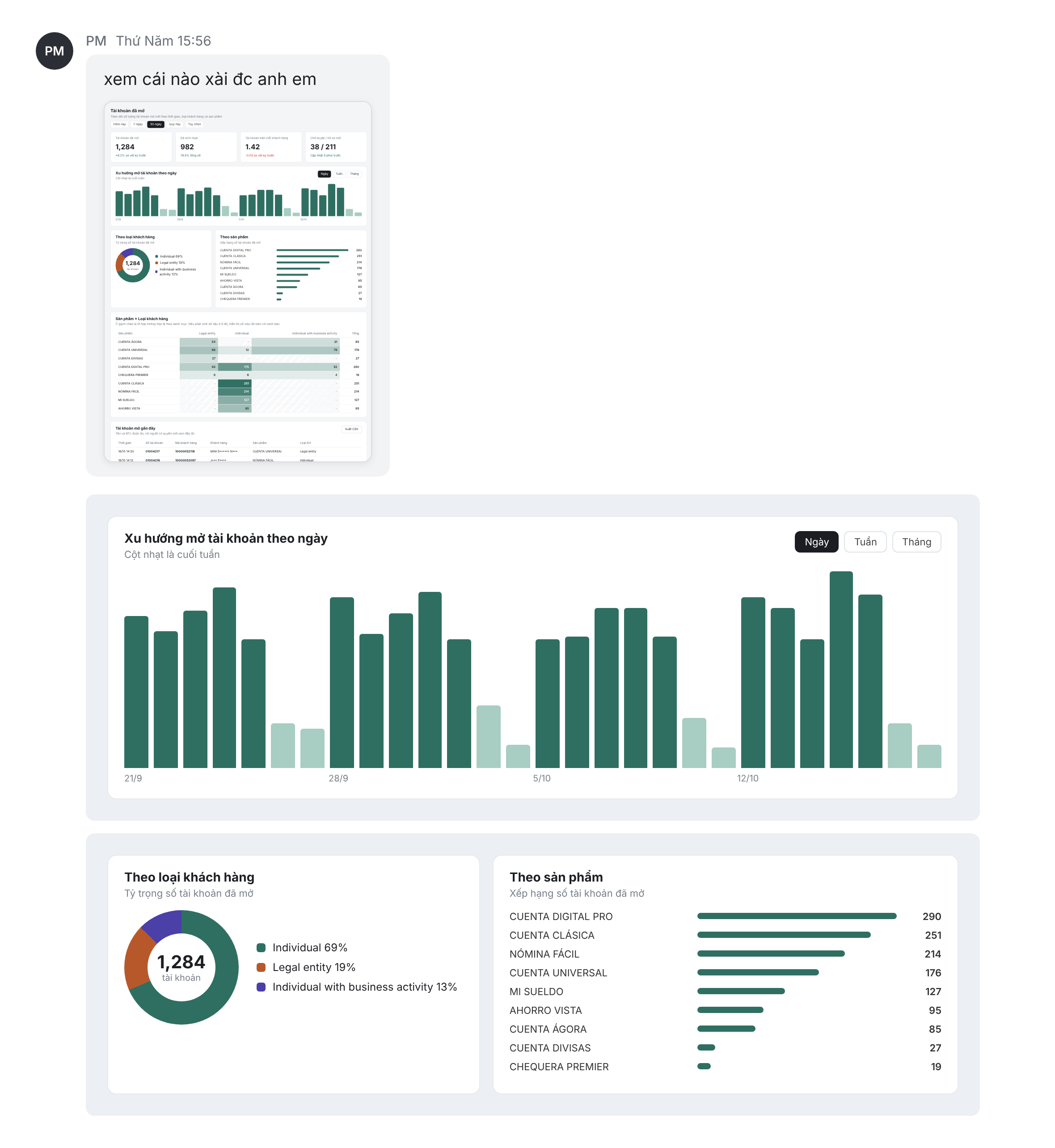Click CUENTA CLÁSICA progress bar in enlarged list
The height and width of the screenshot is (1148, 1055).
click(x=784, y=935)
